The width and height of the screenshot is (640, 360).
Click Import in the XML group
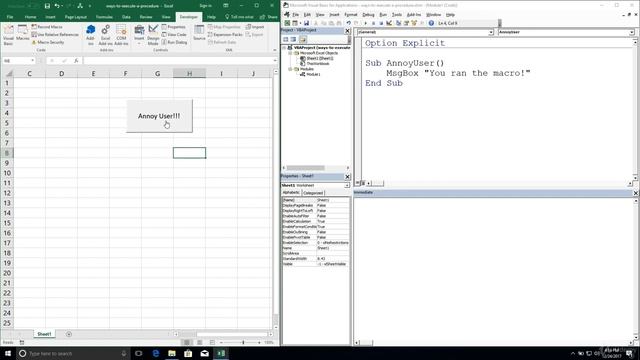255,27
